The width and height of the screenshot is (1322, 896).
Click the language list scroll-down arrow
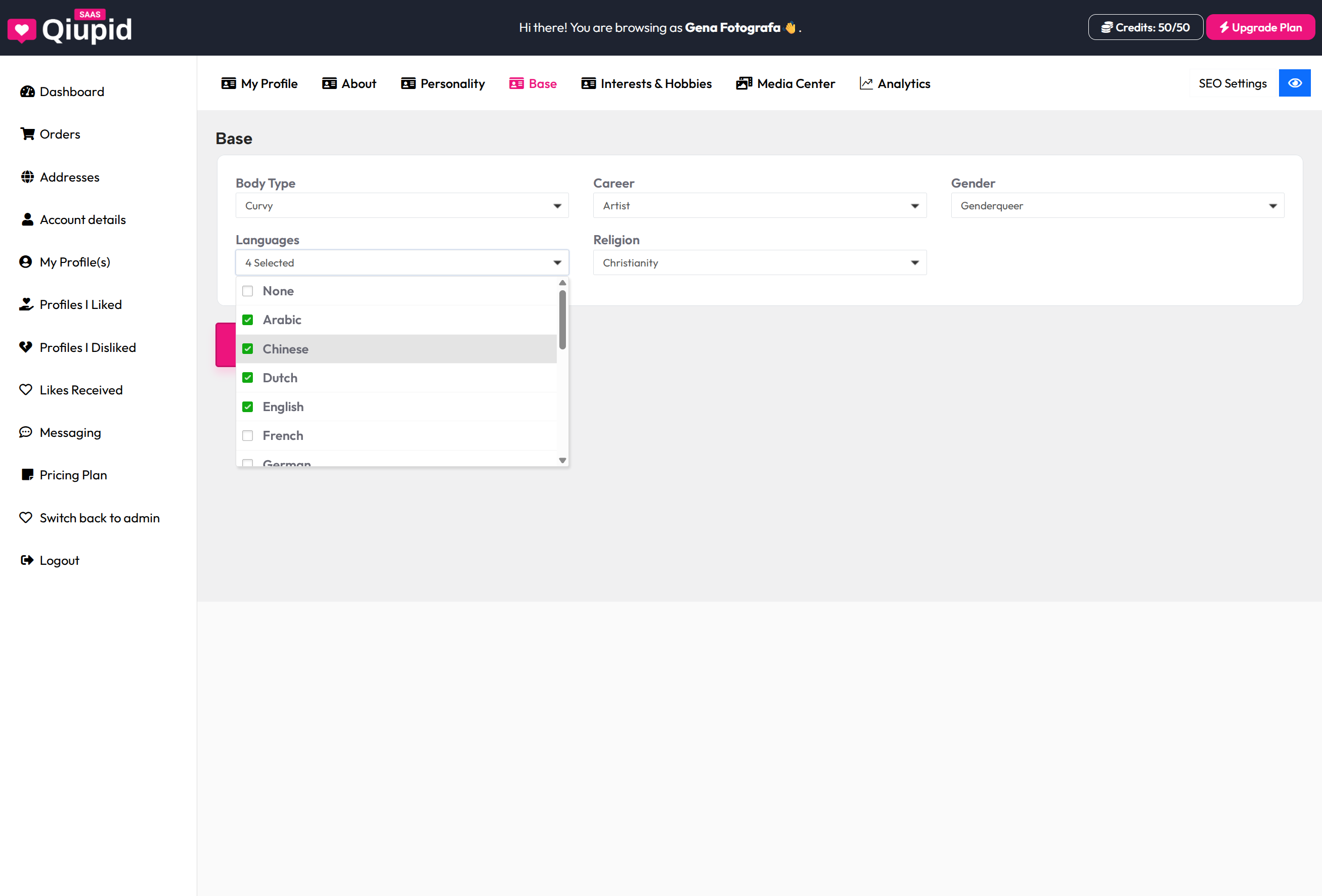pyautogui.click(x=562, y=460)
